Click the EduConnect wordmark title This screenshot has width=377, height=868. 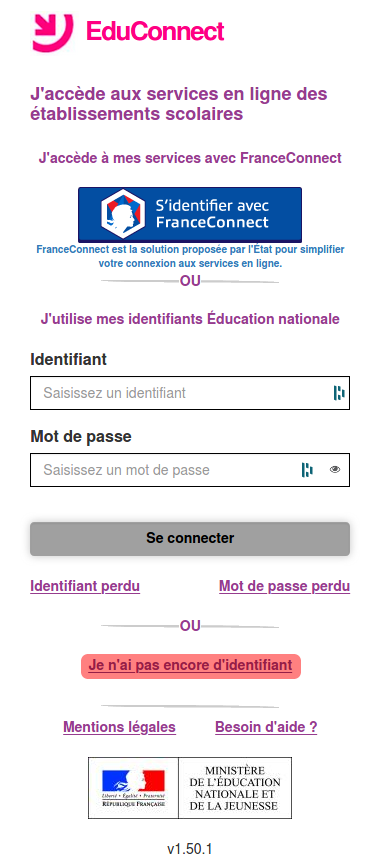coord(155,32)
